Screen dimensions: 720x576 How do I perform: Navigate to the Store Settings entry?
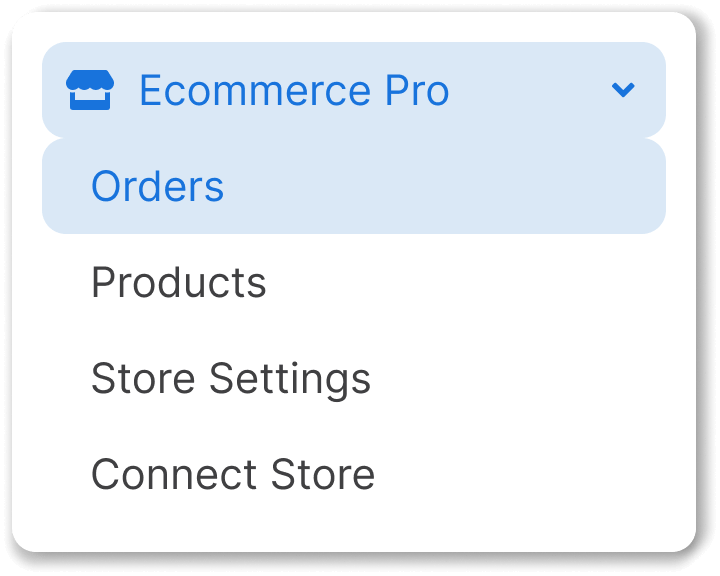(354, 378)
